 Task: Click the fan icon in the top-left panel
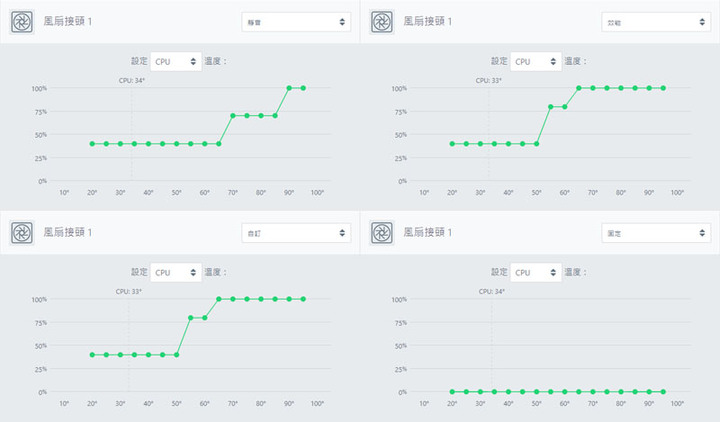tap(22, 22)
